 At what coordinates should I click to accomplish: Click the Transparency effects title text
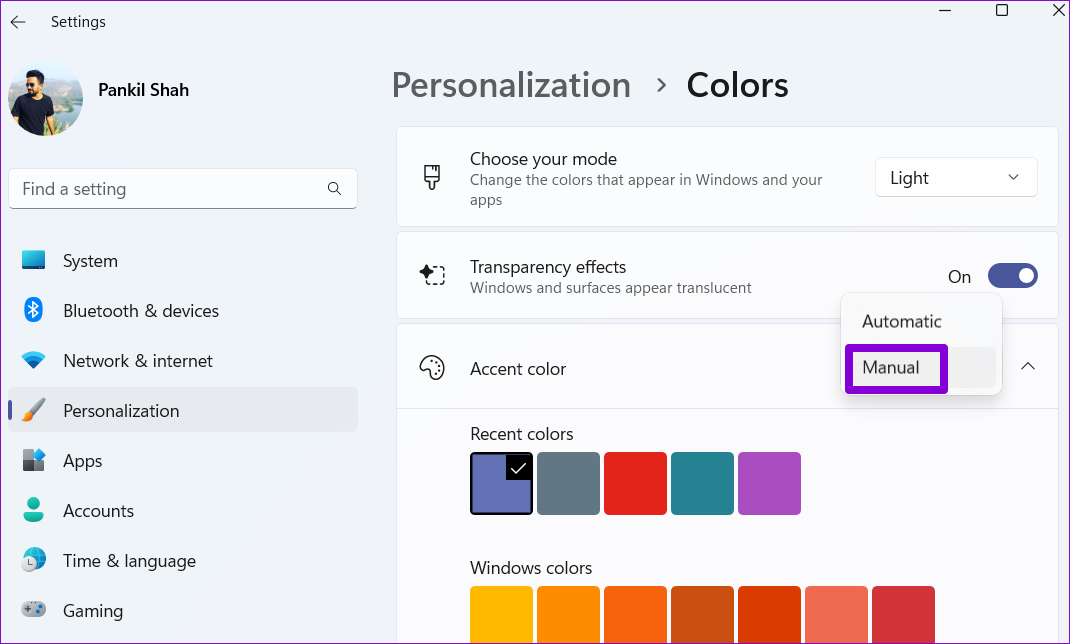[x=548, y=267]
